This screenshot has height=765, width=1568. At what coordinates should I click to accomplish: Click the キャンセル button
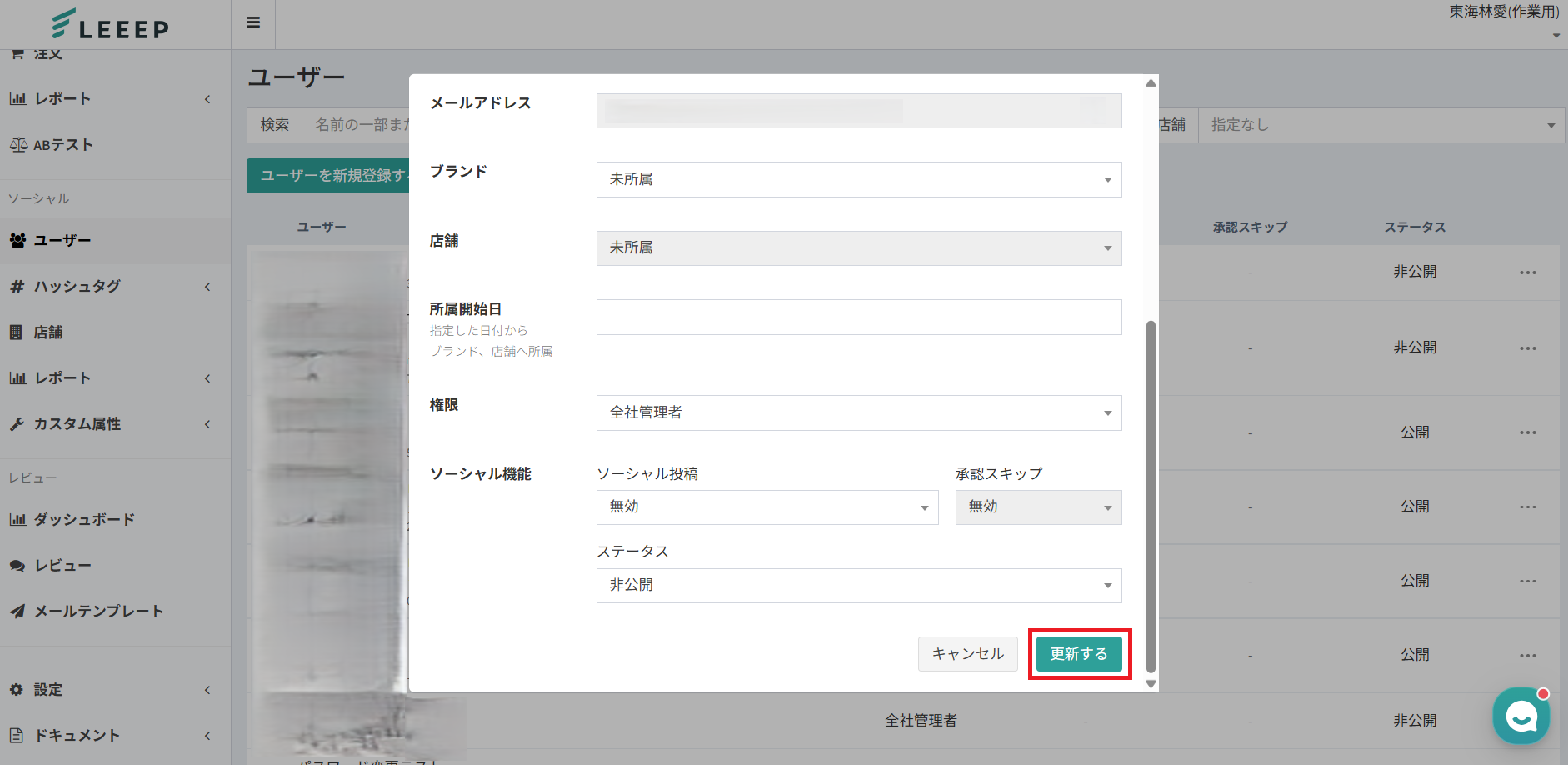[x=968, y=654]
